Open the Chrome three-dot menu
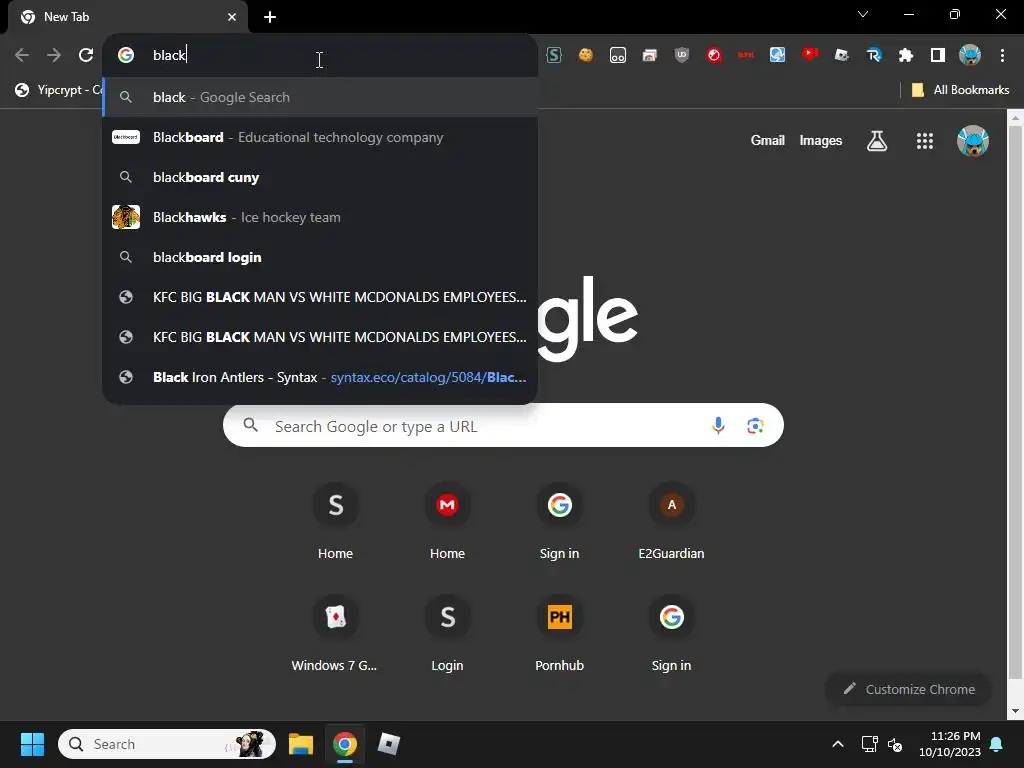This screenshot has width=1024, height=768. [x=1002, y=56]
